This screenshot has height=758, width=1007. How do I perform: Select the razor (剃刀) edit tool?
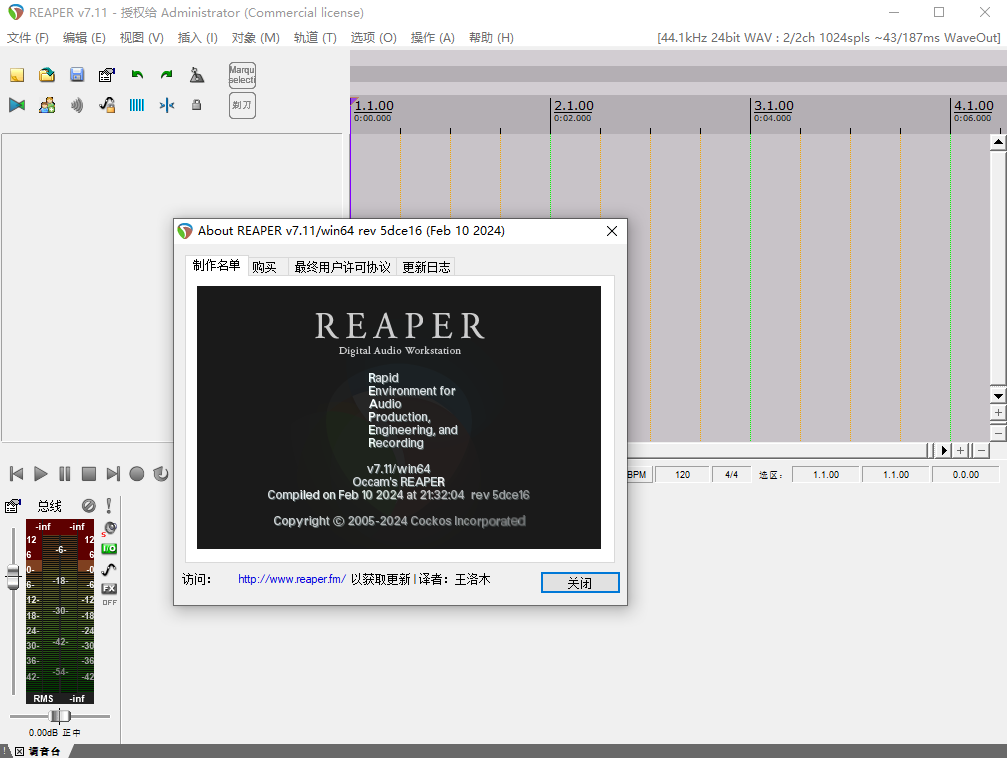point(241,105)
